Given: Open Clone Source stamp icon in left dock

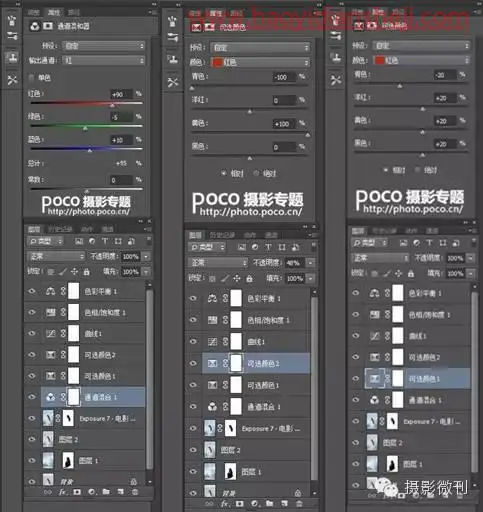Looking at the screenshot, I should point(12,58).
